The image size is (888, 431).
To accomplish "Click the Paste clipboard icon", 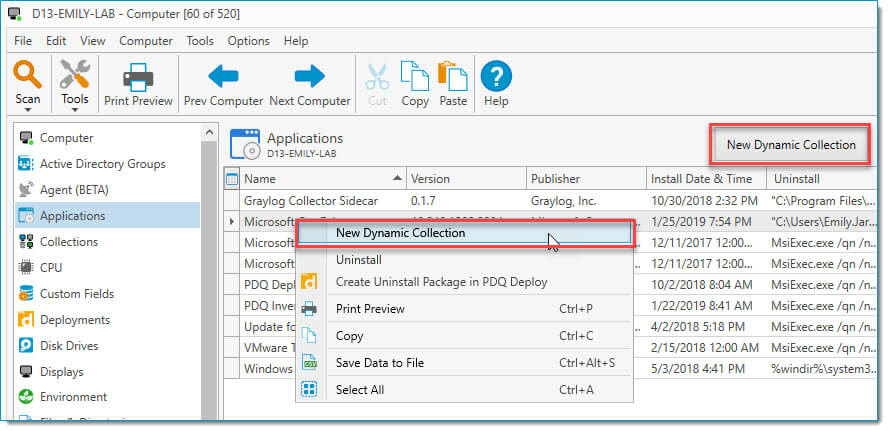I will click(x=452, y=76).
